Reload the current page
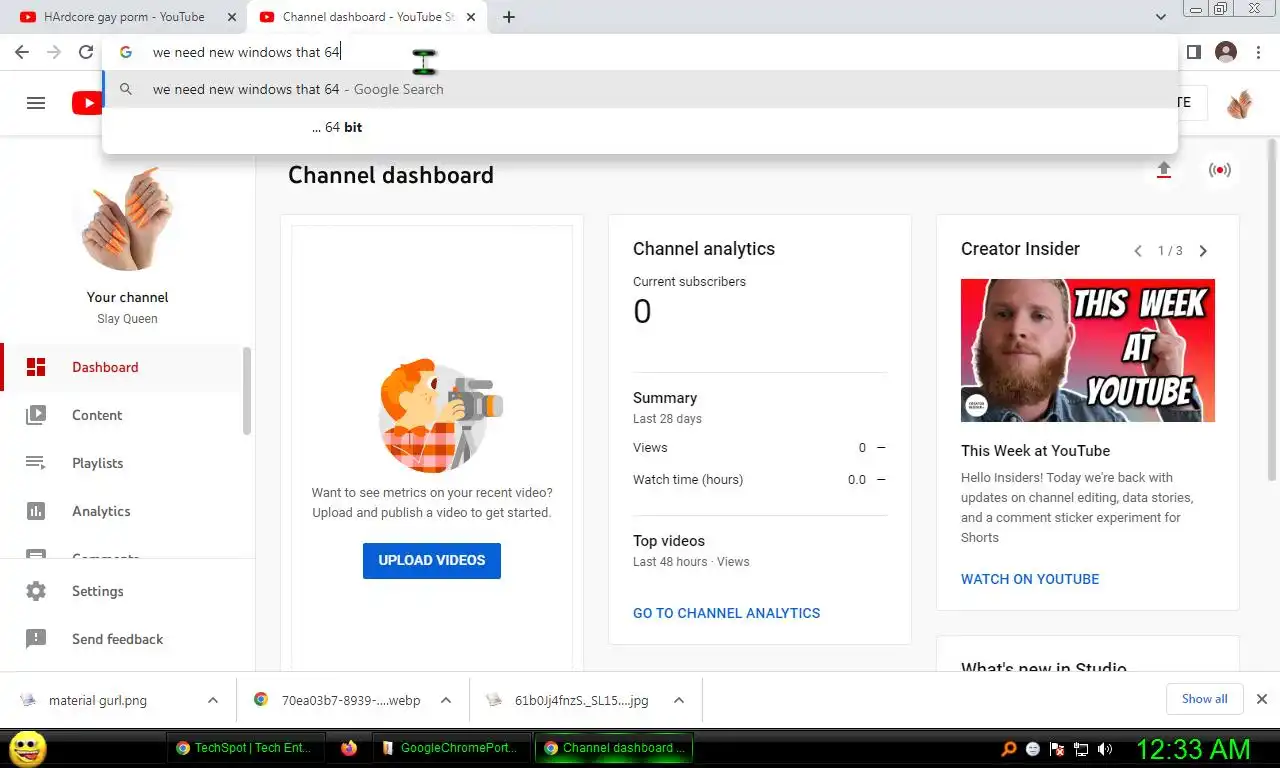This screenshot has width=1280, height=768. [86, 52]
